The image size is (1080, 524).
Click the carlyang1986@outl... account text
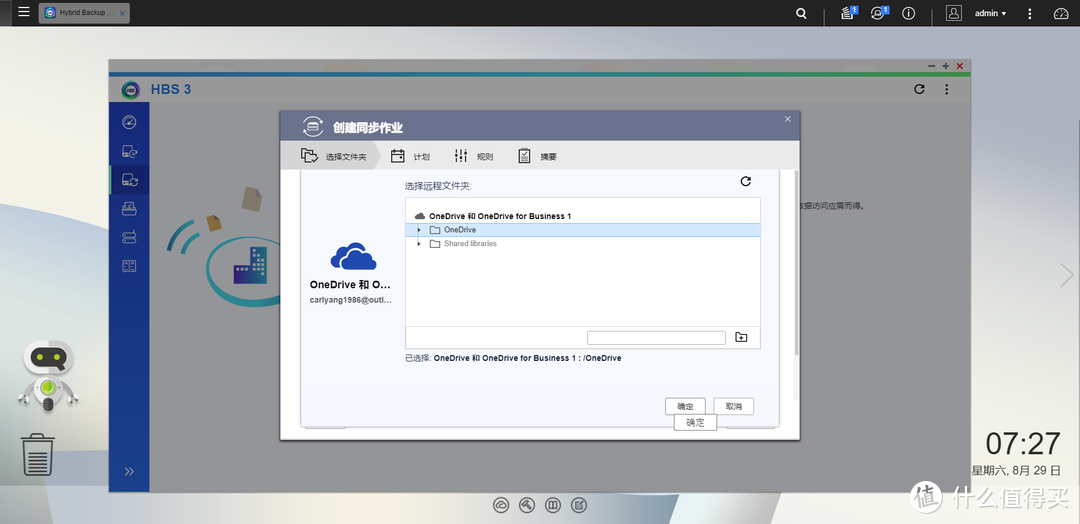351,301
